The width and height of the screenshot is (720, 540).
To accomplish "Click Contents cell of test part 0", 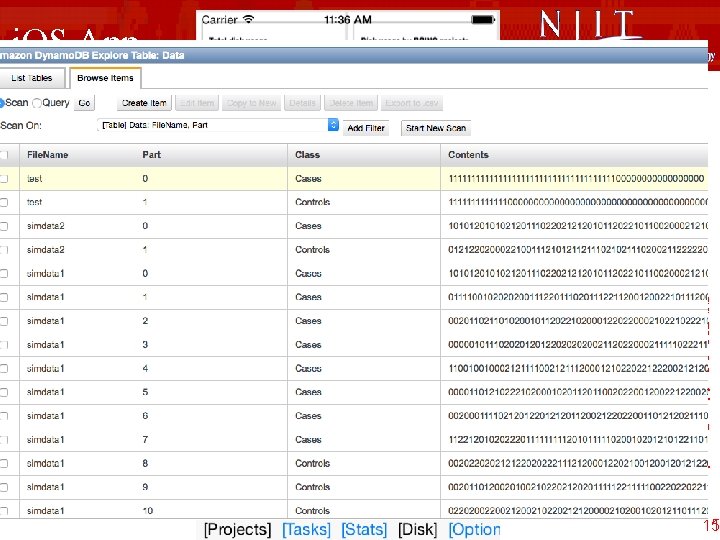I will [x=576, y=179].
